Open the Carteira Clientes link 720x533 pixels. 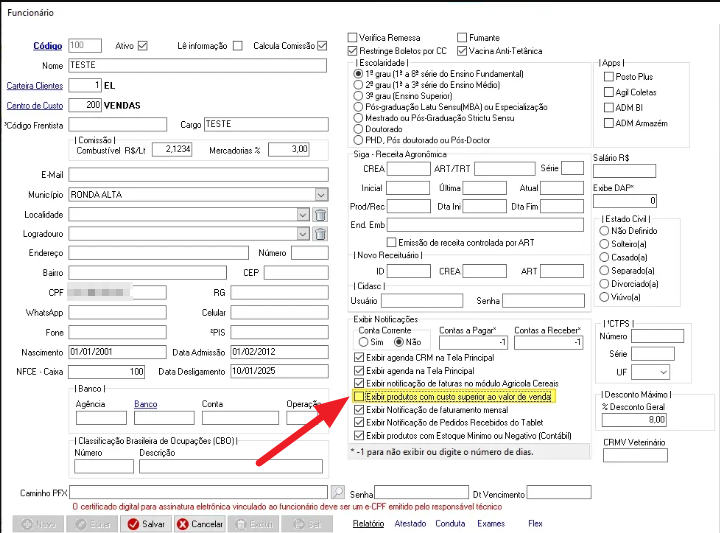[35, 85]
